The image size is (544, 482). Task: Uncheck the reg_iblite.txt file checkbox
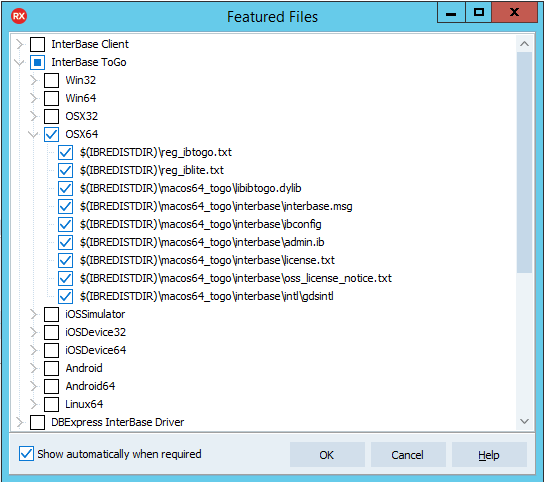(66, 170)
